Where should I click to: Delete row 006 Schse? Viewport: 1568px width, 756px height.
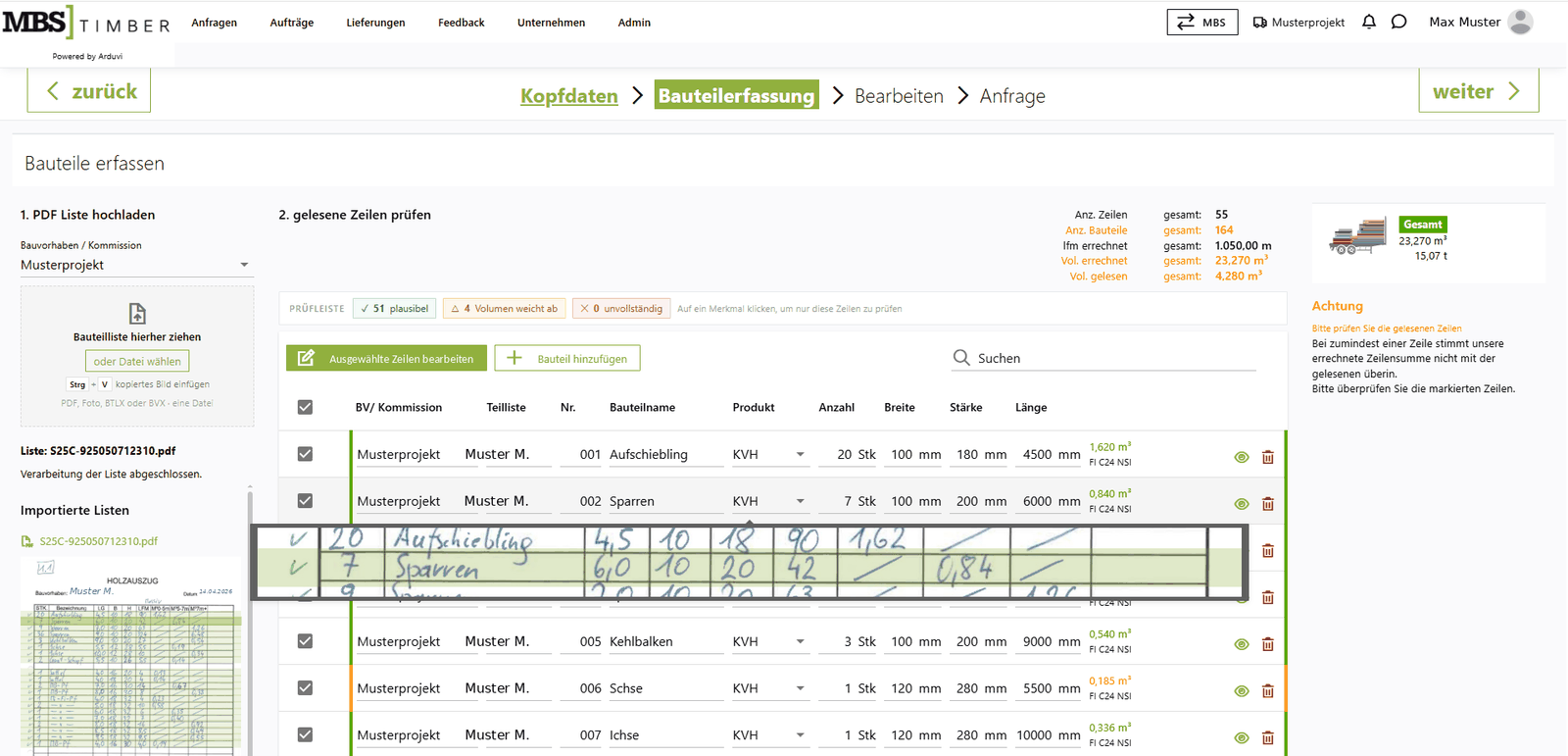point(1268,691)
